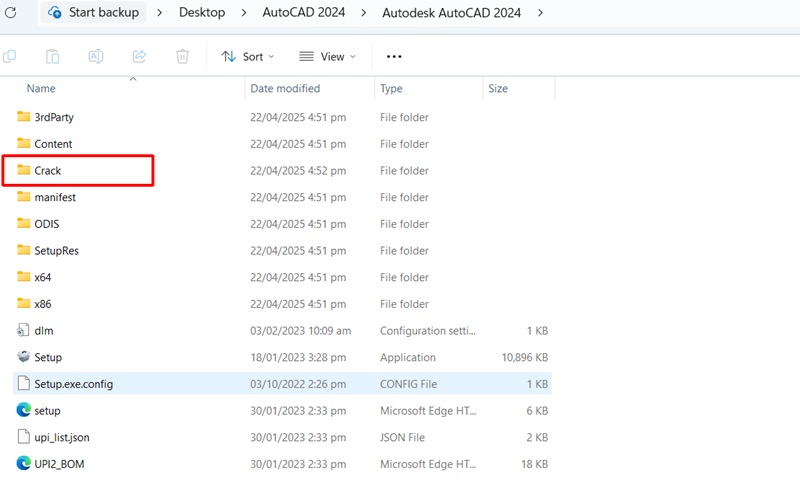This screenshot has width=800, height=491.
Task: Click the dlm configuration file icon
Action: 23,330
